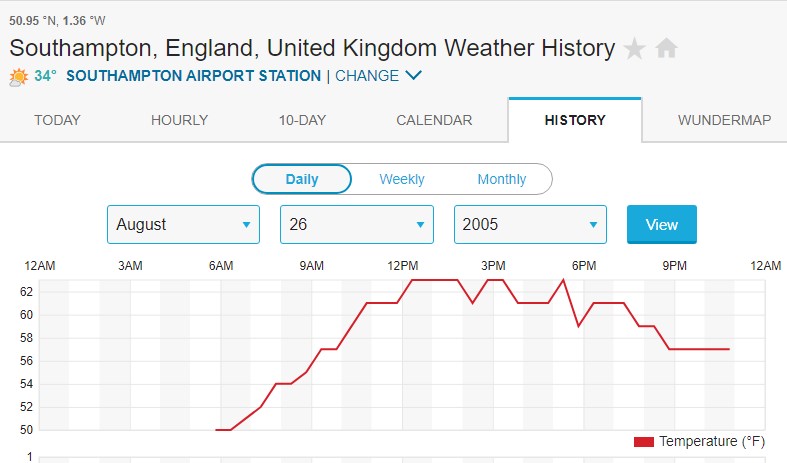The image size is (787, 463).
Task: Click the favorite star icon
Action: pyautogui.click(x=634, y=48)
